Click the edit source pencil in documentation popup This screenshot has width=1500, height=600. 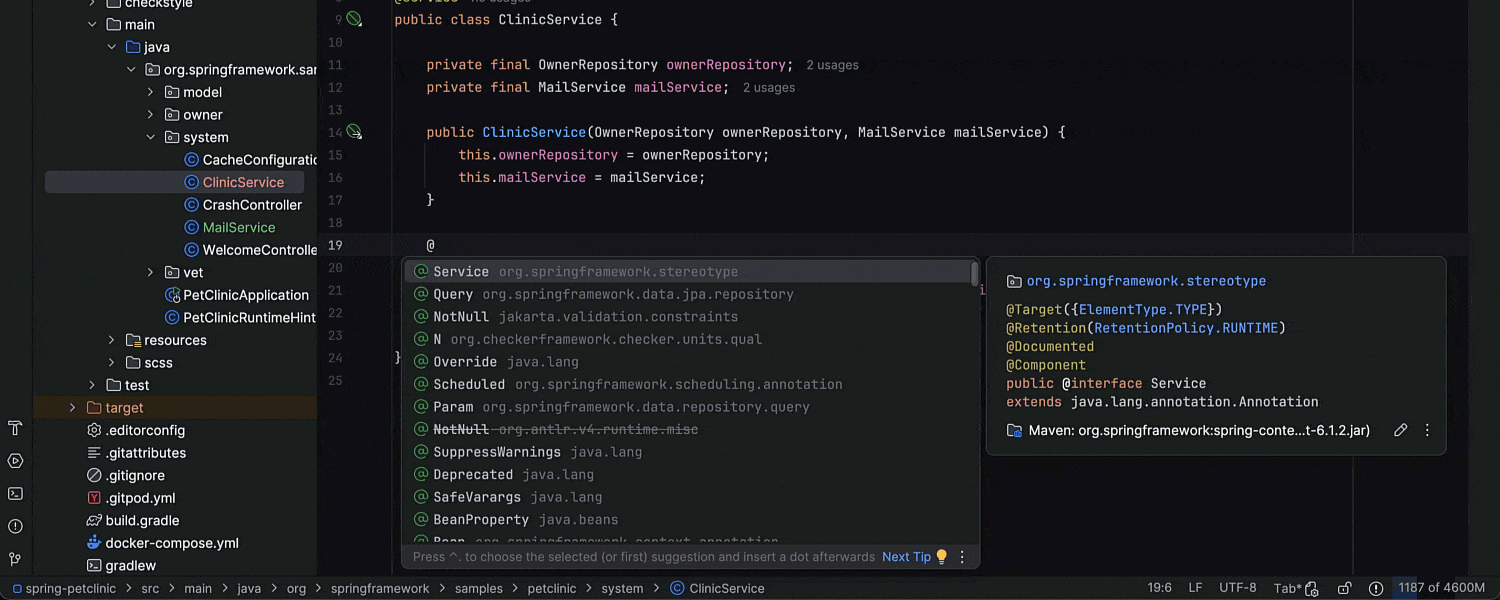tap(1400, 430)
